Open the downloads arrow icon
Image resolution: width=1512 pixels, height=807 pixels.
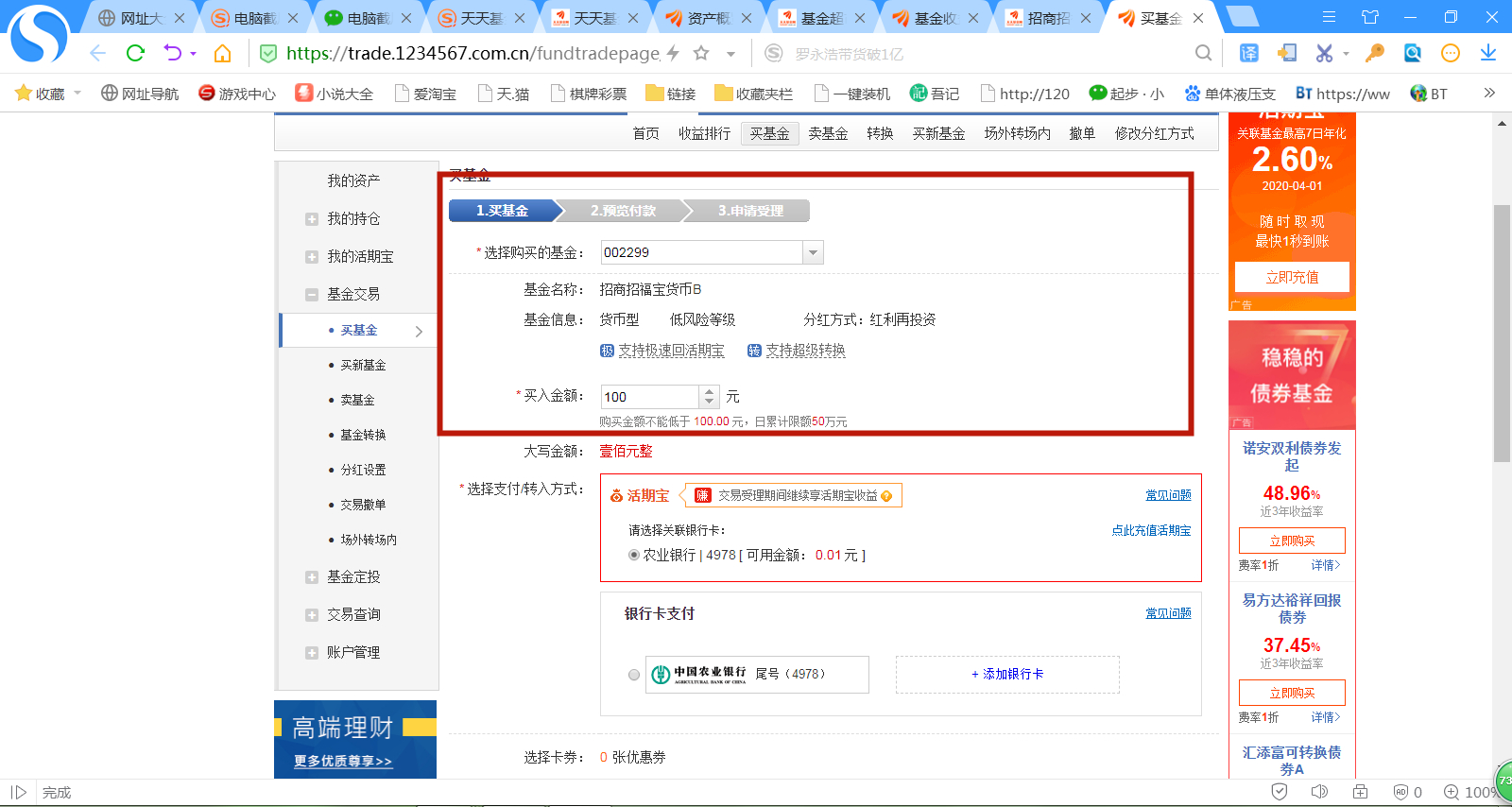point(1488,53)
